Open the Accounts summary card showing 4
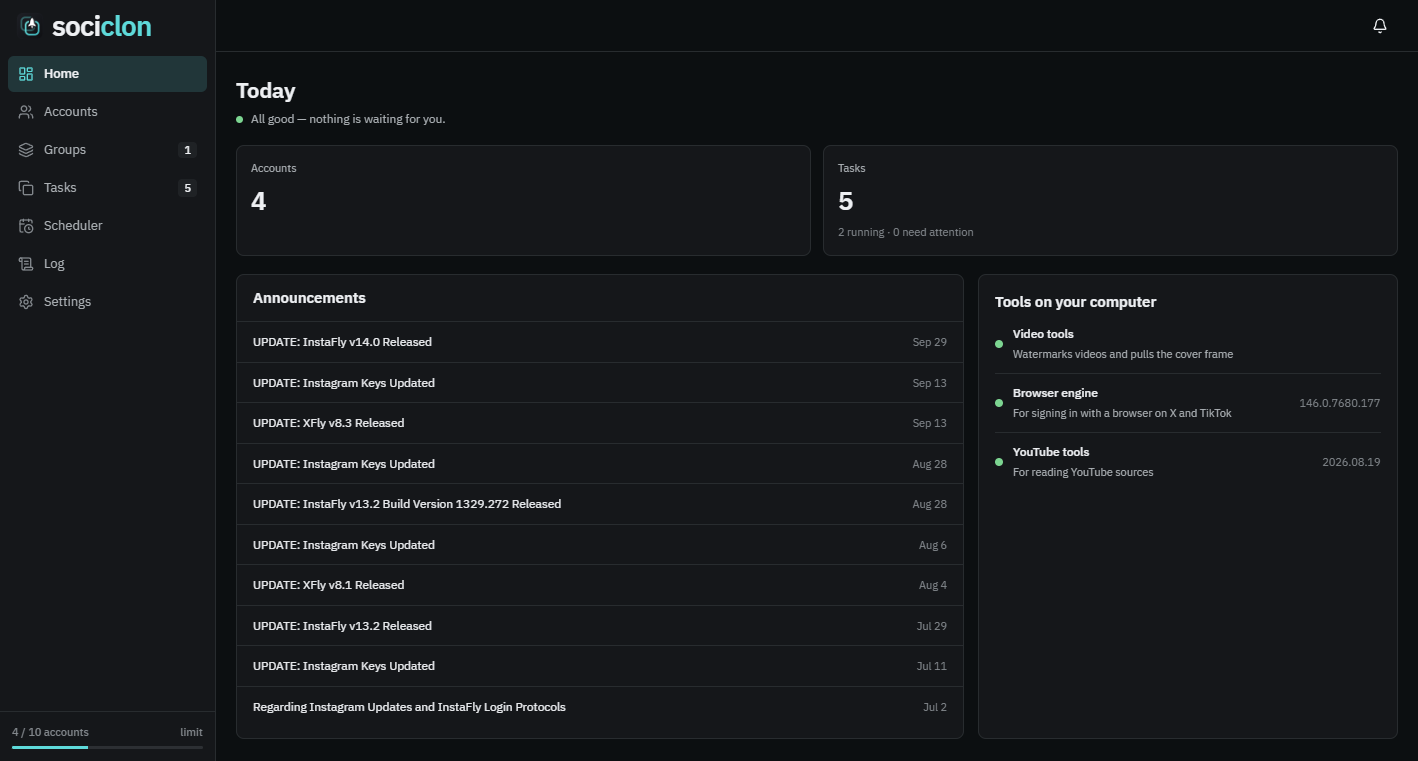 pyautogui.click(x=523, y=200)
